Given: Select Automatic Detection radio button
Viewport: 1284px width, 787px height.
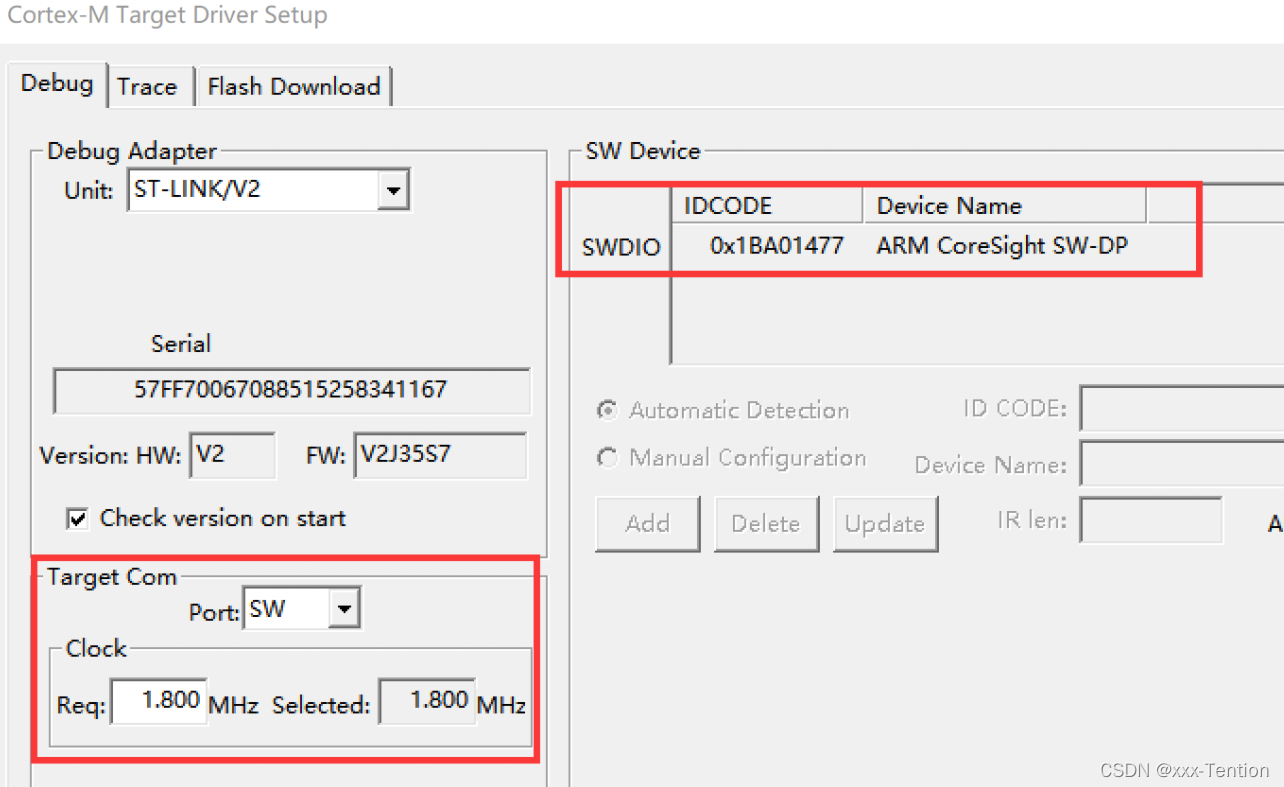Looking at the screenshot, I should [607, 410].
